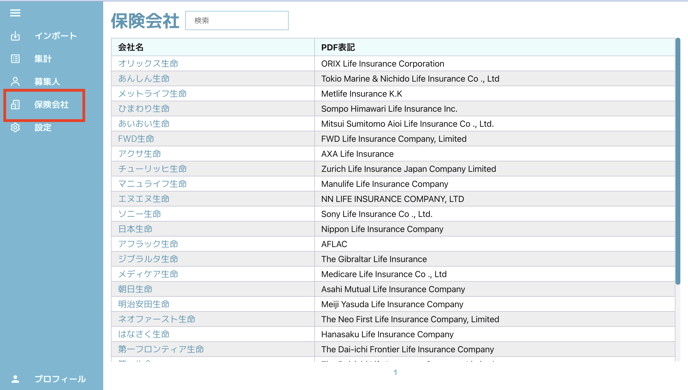This screenshot has width=688, height=390.
Task: Open the FWD生命 link
Action: [x=136, y=139]
